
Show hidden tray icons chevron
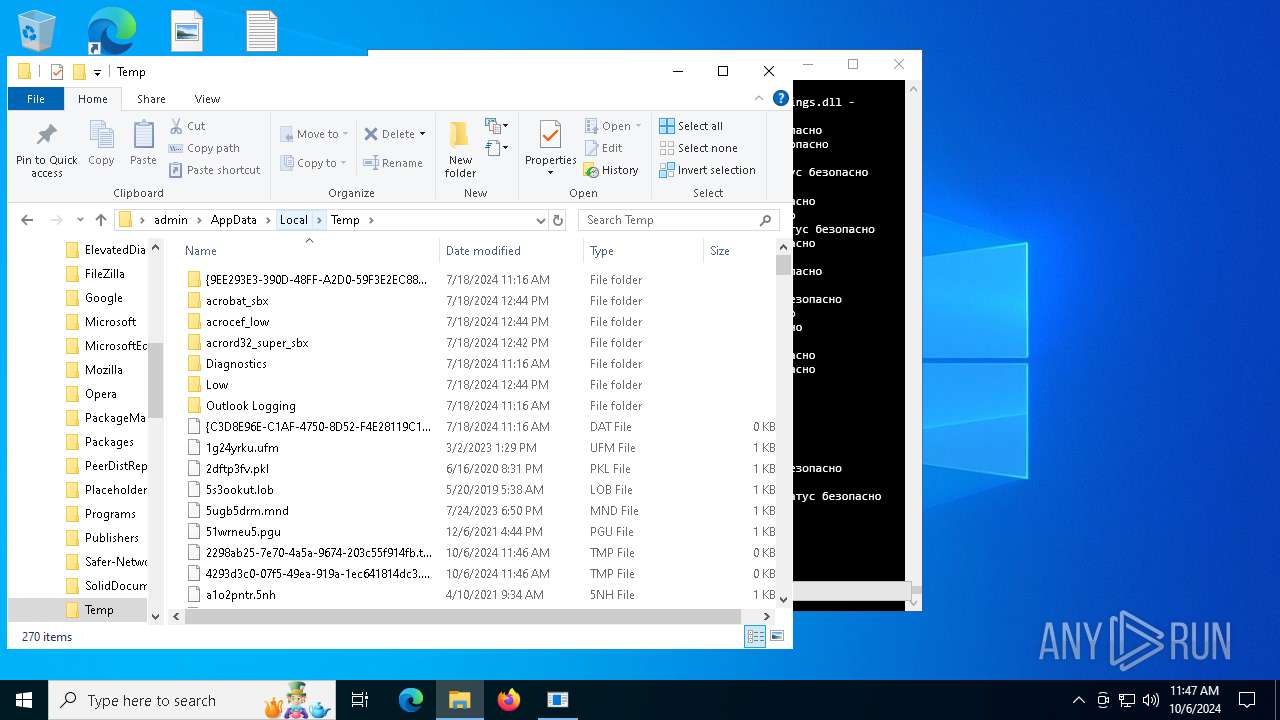(1078, 700)
